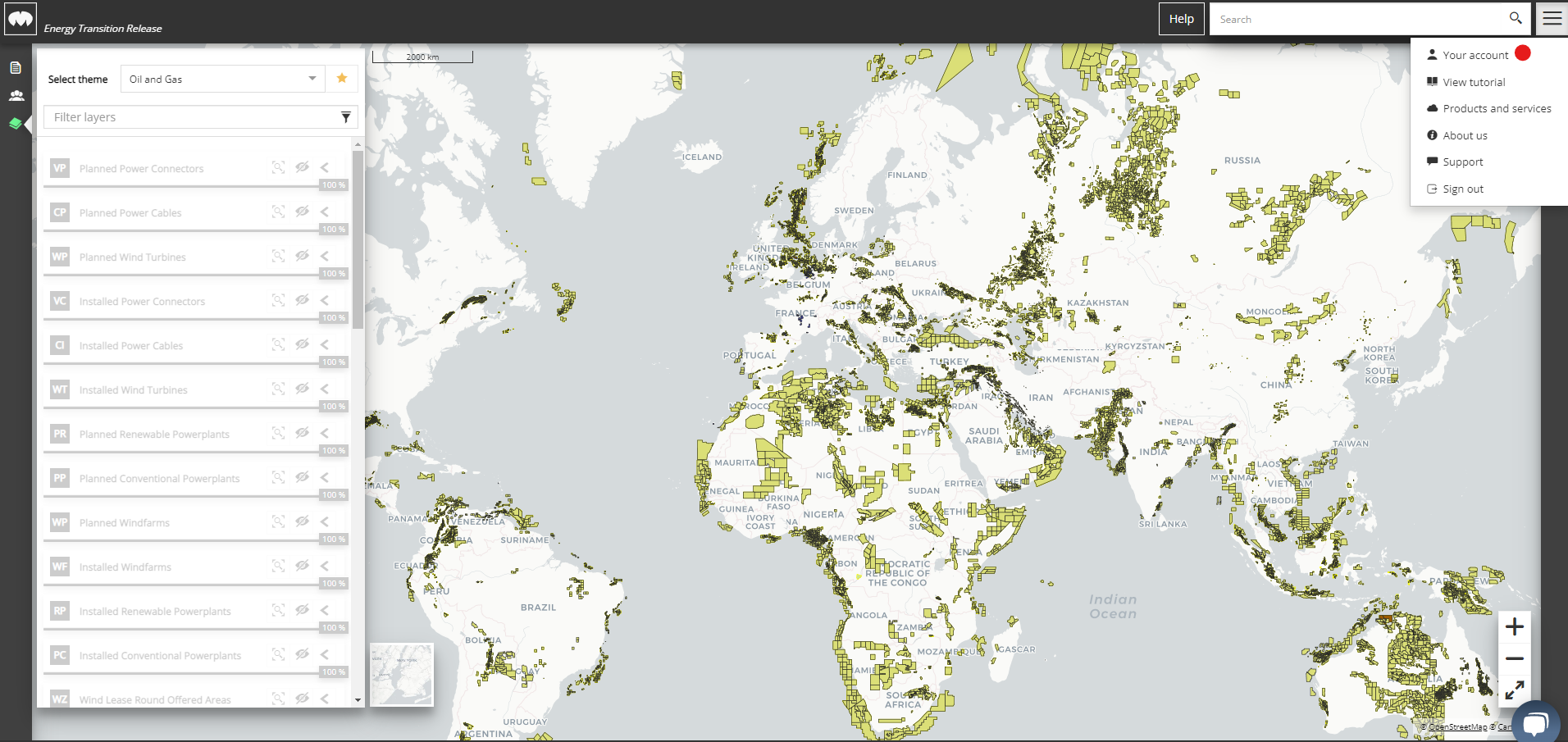Zoom in the map with plus button
This screenshot has width=1568, height=742.
[1515, 627]
